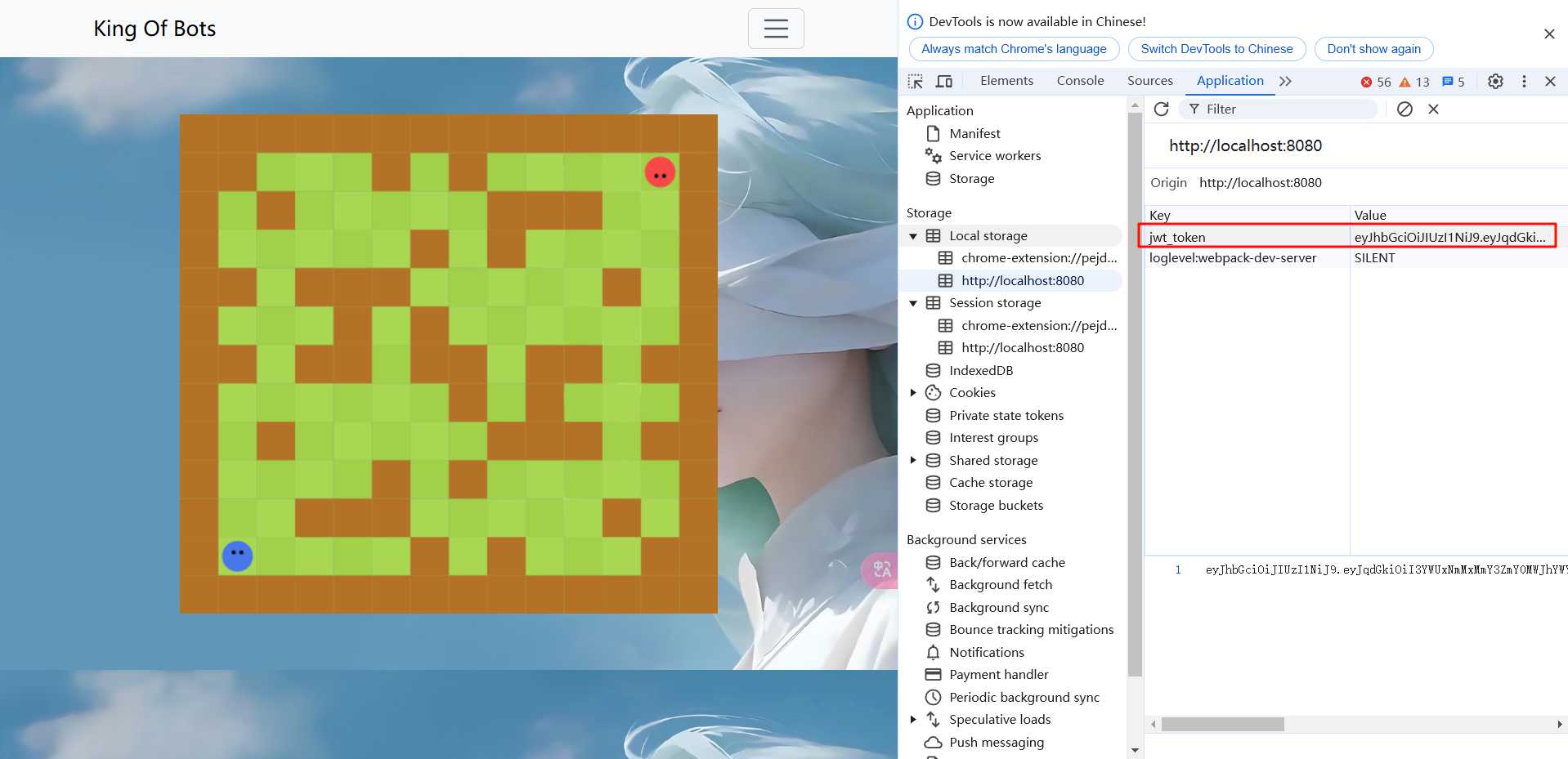The image size is (1568, 759).
Task: Open Cache storage item
Action: point(991,482)
